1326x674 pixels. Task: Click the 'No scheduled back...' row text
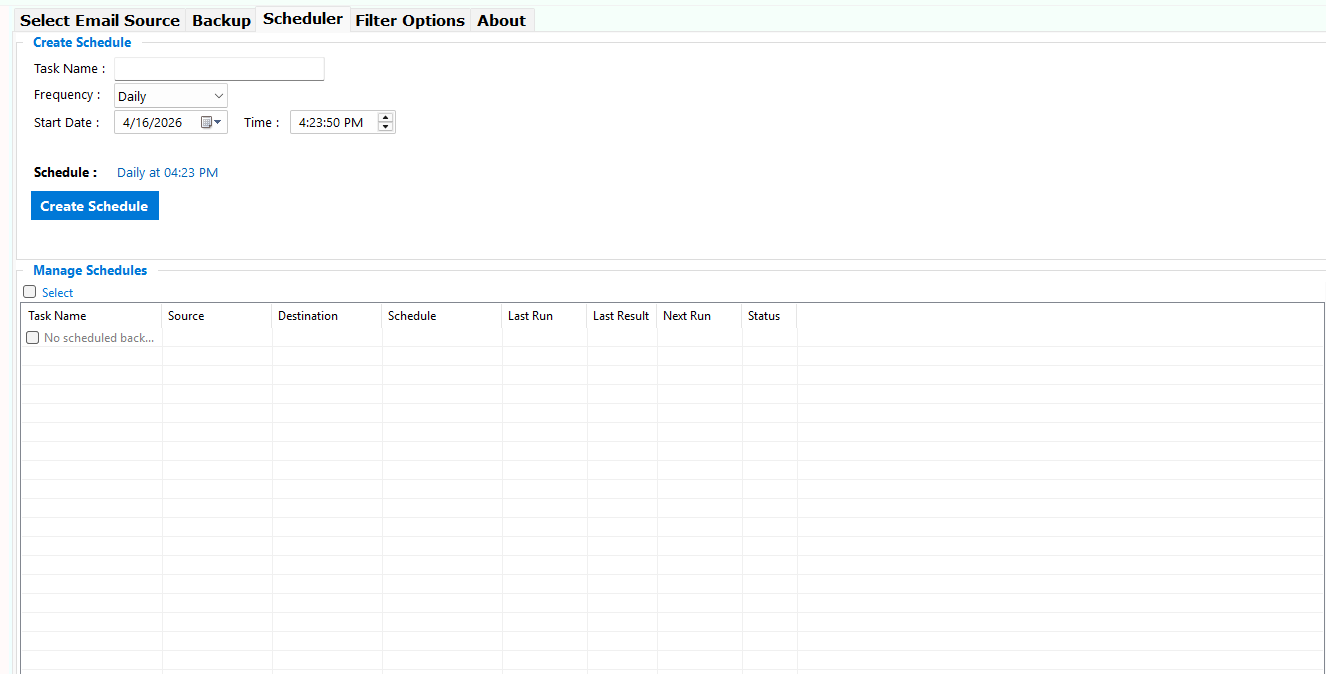pos(99,338)
